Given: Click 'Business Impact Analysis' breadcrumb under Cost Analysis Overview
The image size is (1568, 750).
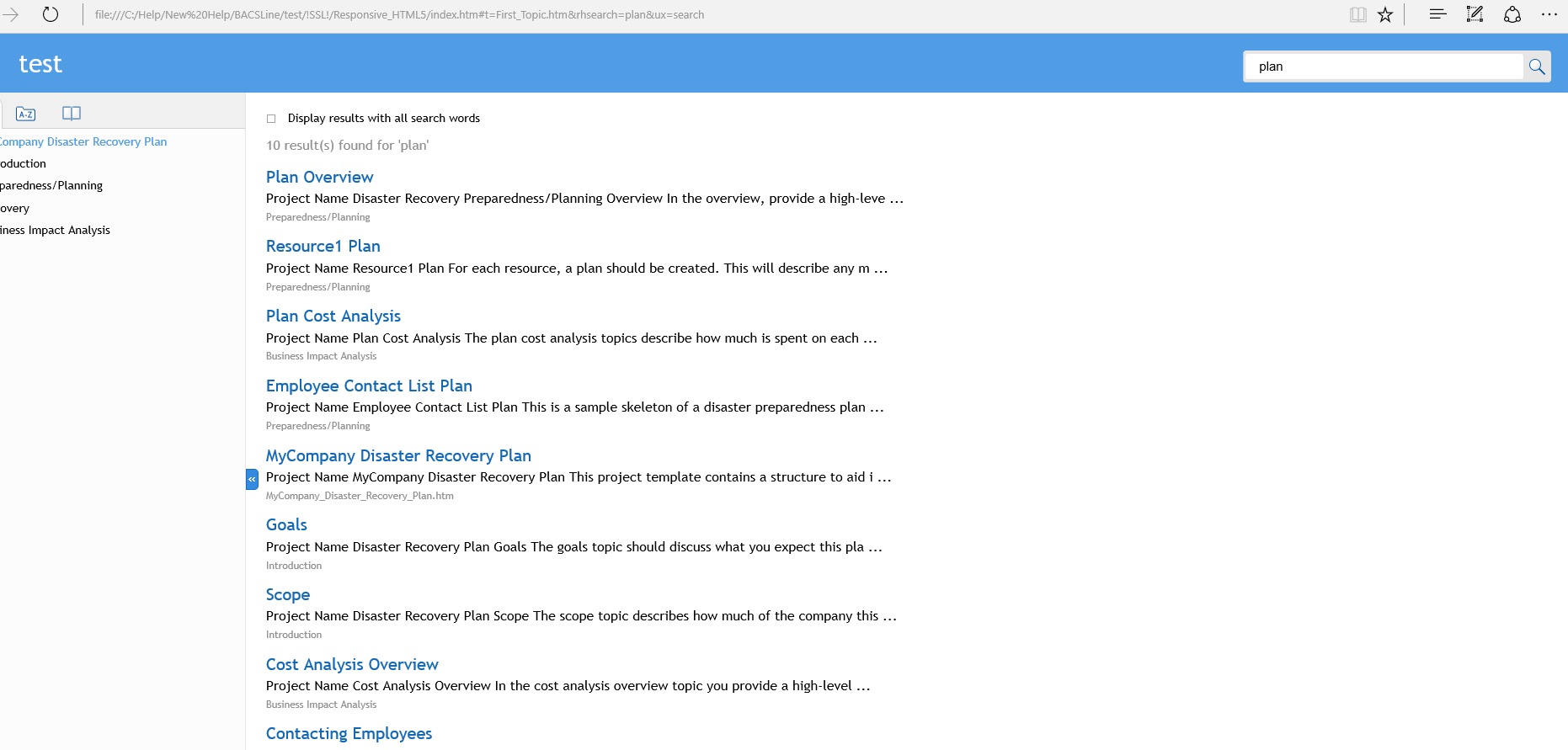Looking at the screenshot, I should coord(321,705).
